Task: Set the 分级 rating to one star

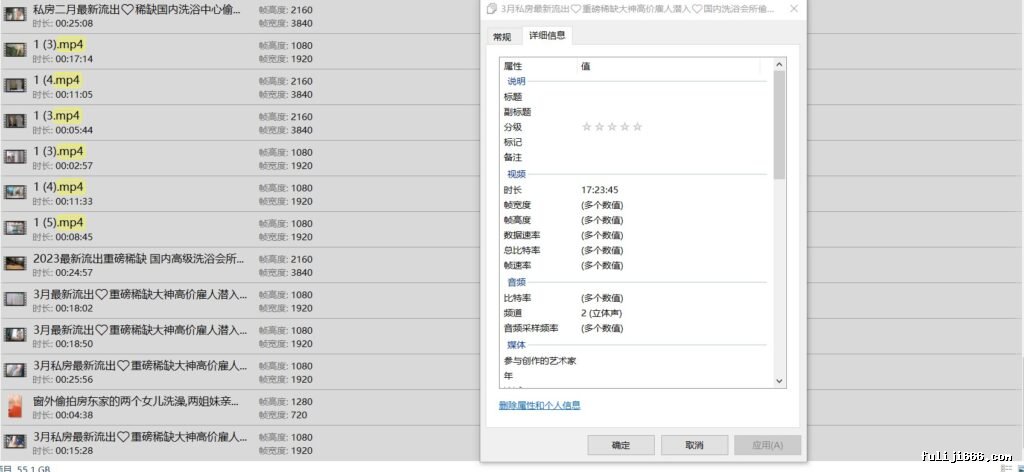Action: tap(586, 127)
